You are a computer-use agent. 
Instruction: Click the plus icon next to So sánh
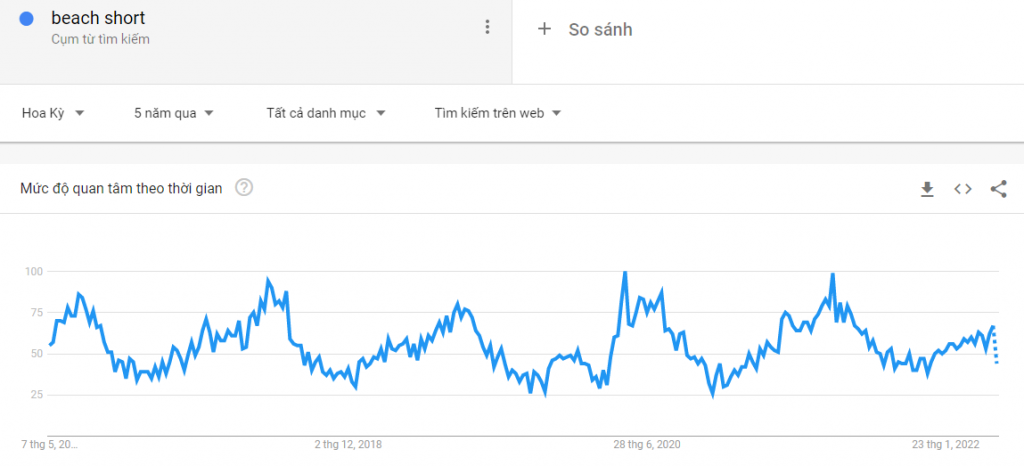[544, 29]
